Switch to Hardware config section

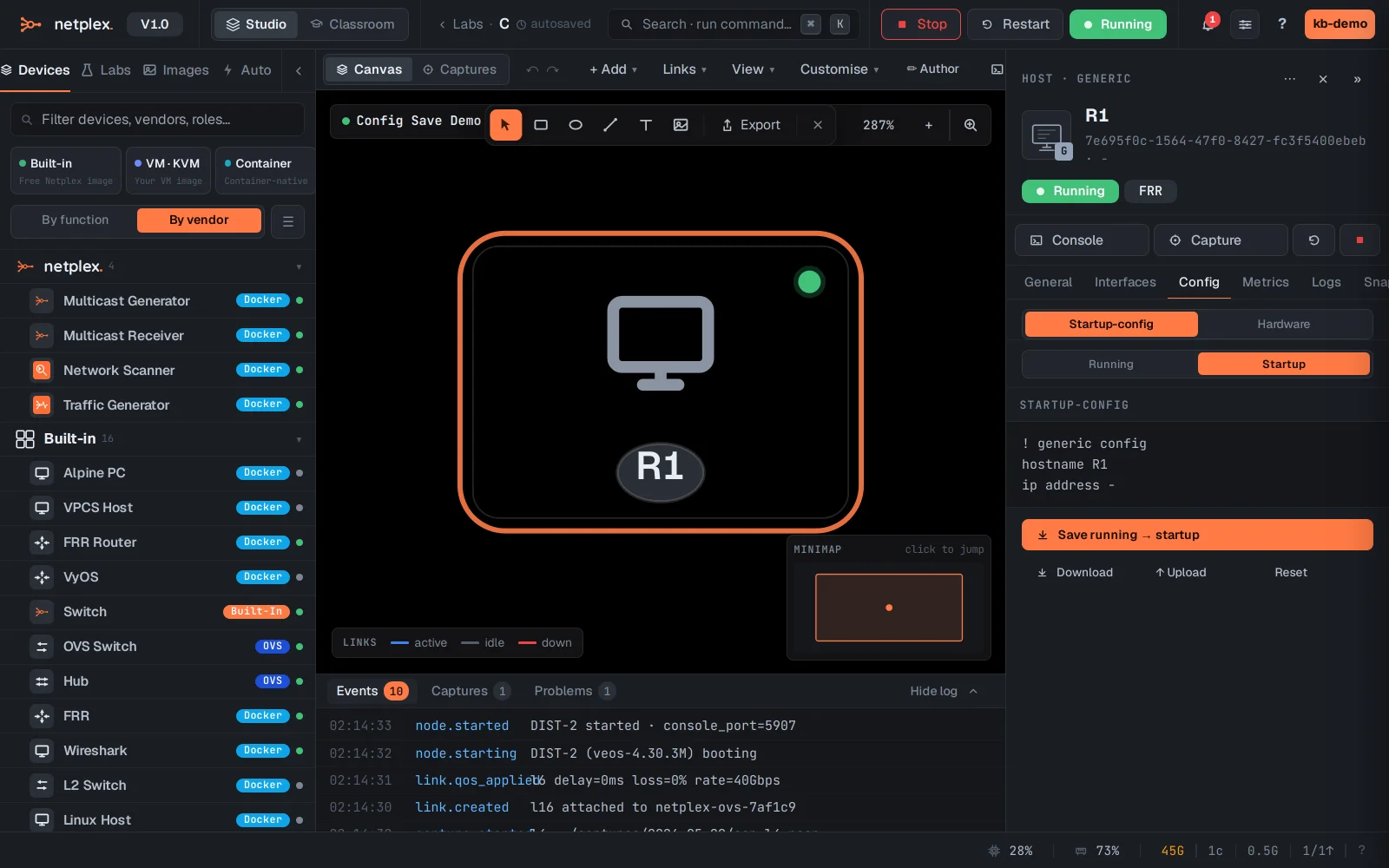click(1283, 325)
